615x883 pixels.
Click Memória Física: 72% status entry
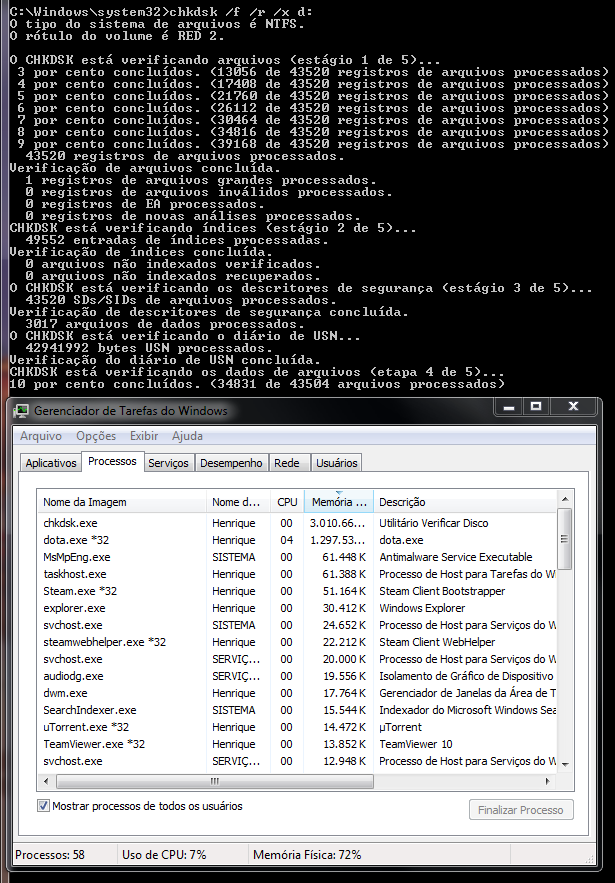(307, 855)
